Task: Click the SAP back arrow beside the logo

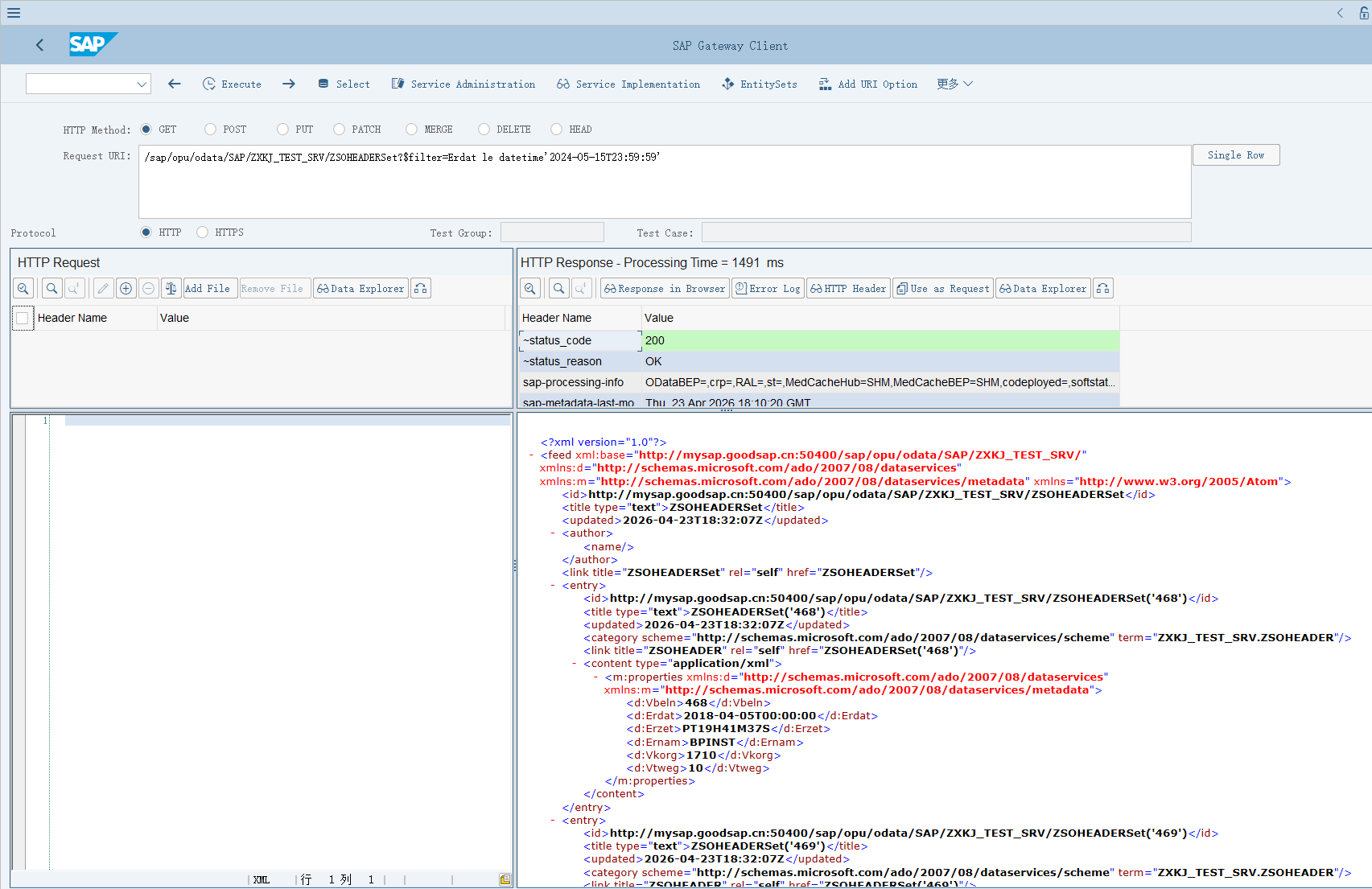Action: click(39, 45)
